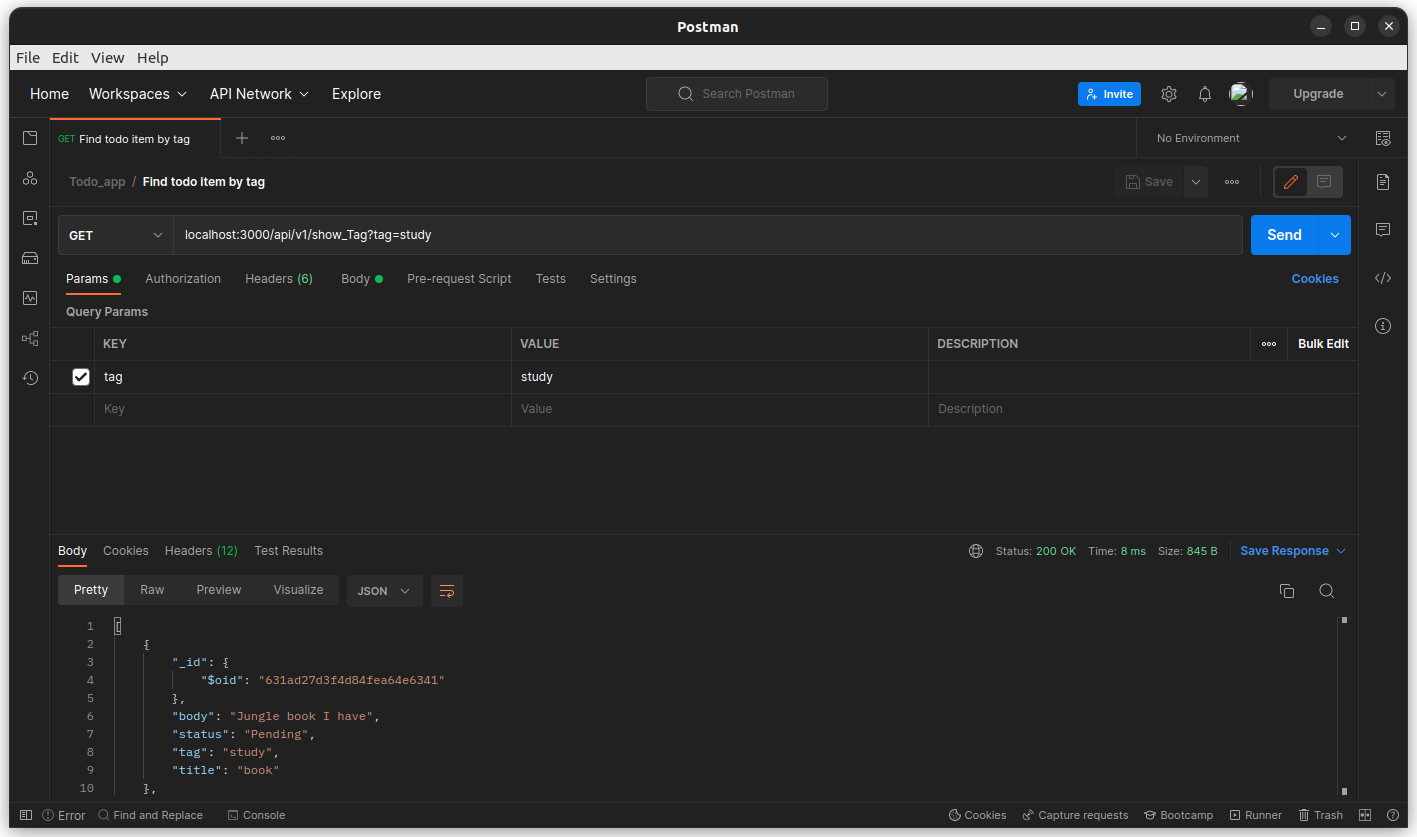Copy the response body
The height and width of the screenshot is (837, 1417).
[1287, 591]
